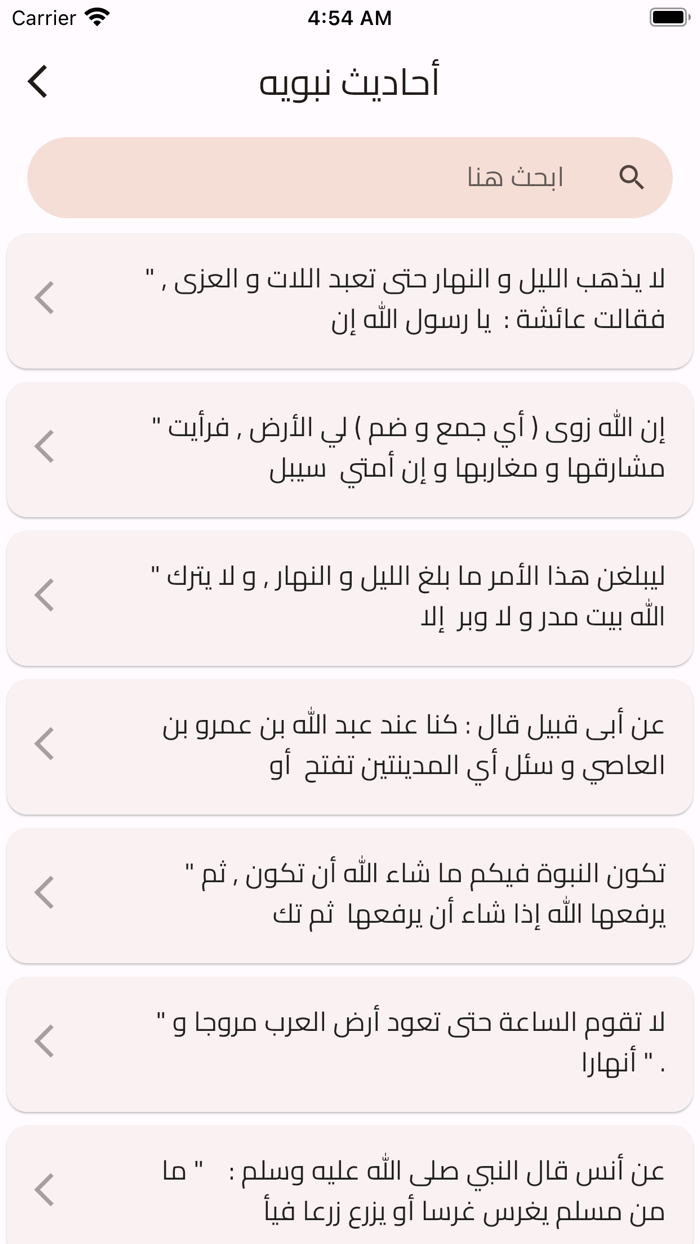Select the أحاديث نبويه title header

pos(350,81)
